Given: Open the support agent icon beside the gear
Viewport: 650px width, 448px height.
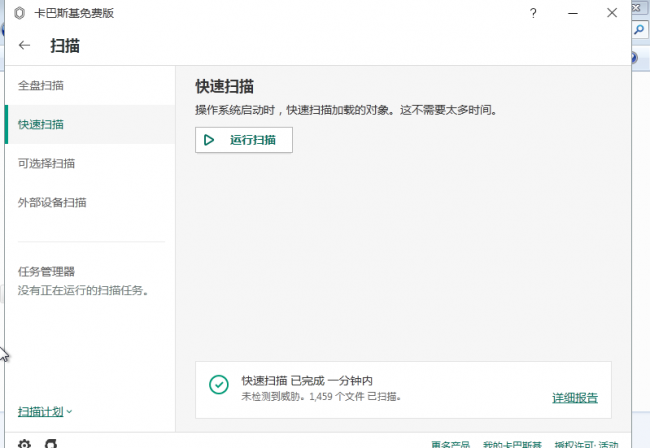Looking at the screenshot, I should (x=51, y=444).
